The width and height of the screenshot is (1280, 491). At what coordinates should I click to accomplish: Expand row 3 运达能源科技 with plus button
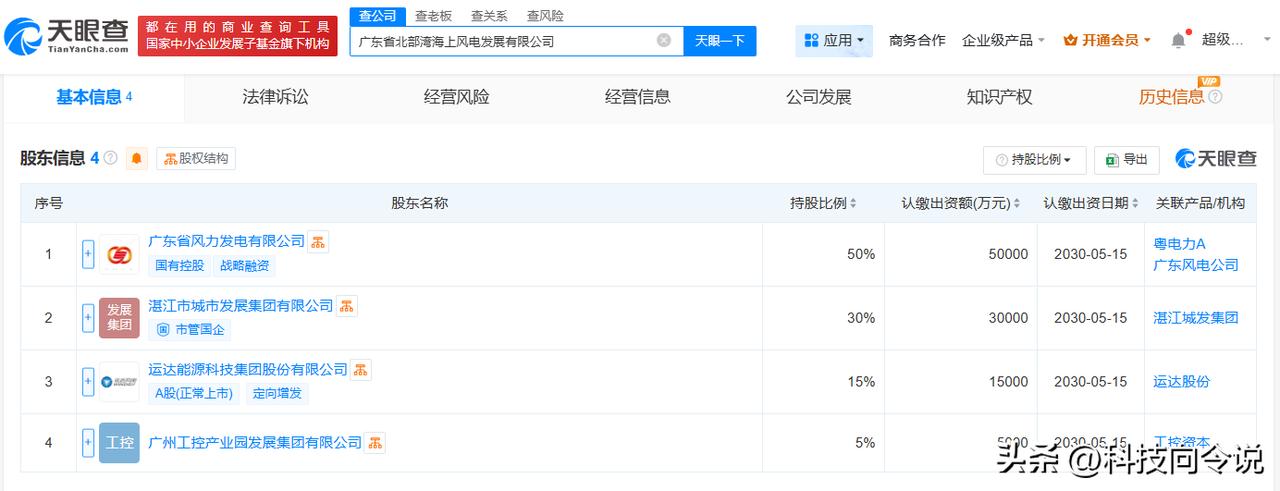click(88, 382)
